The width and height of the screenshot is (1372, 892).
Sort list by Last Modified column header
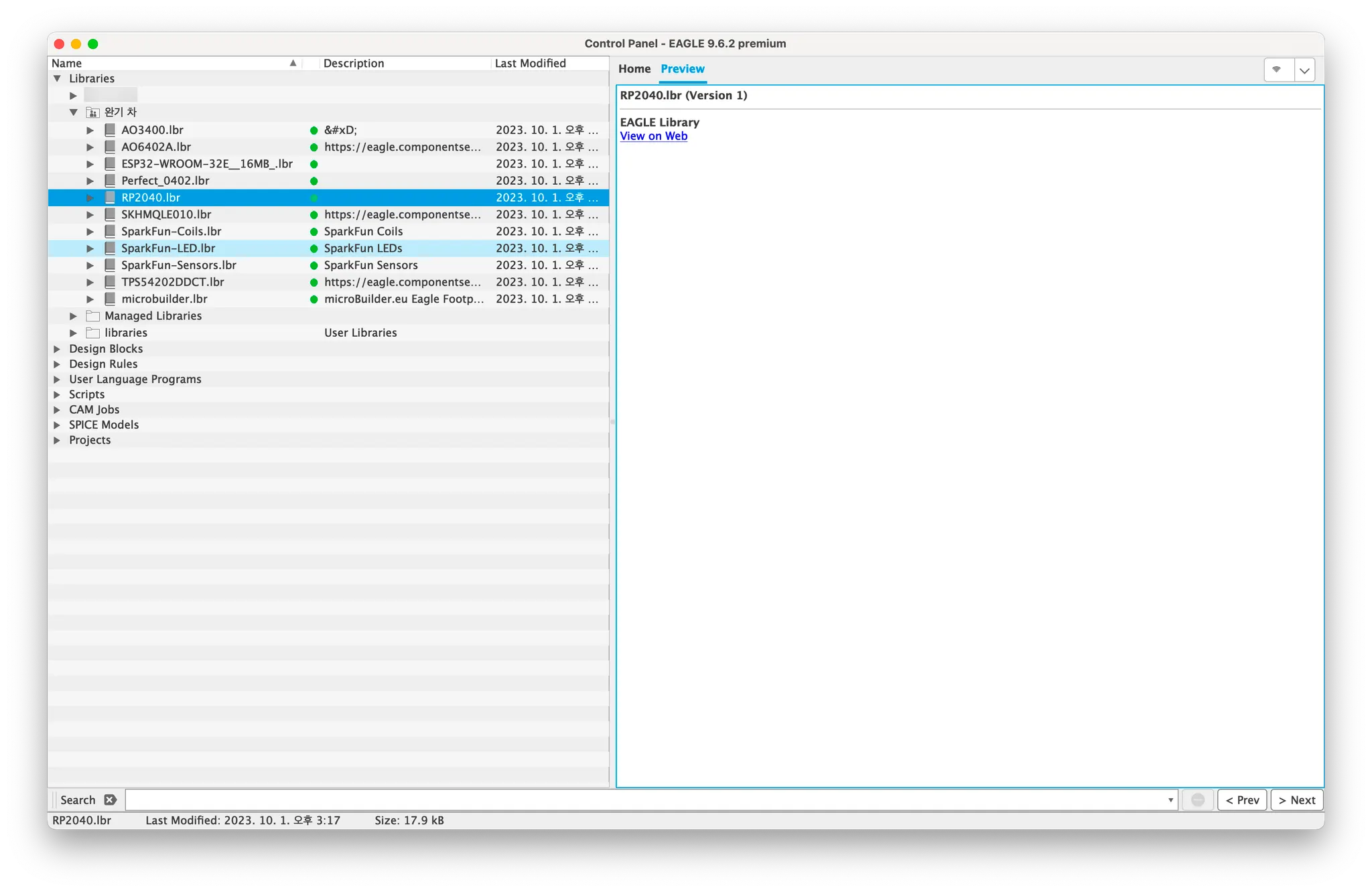[x=530, y=63]
